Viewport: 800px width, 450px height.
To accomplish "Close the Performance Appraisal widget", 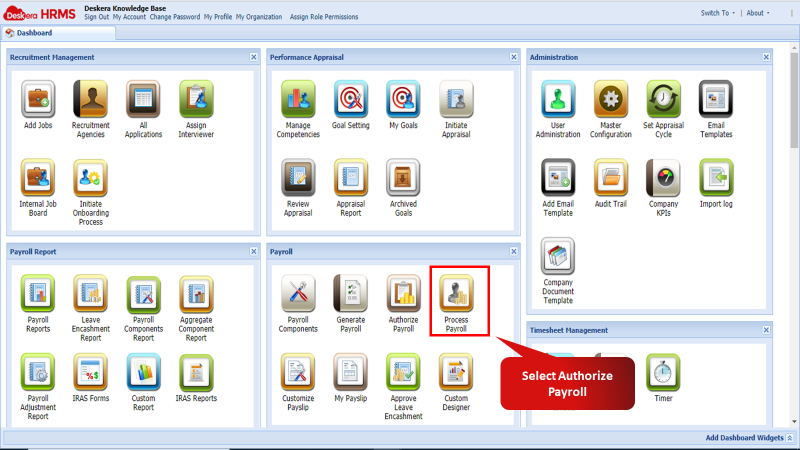I will (514, 57).
